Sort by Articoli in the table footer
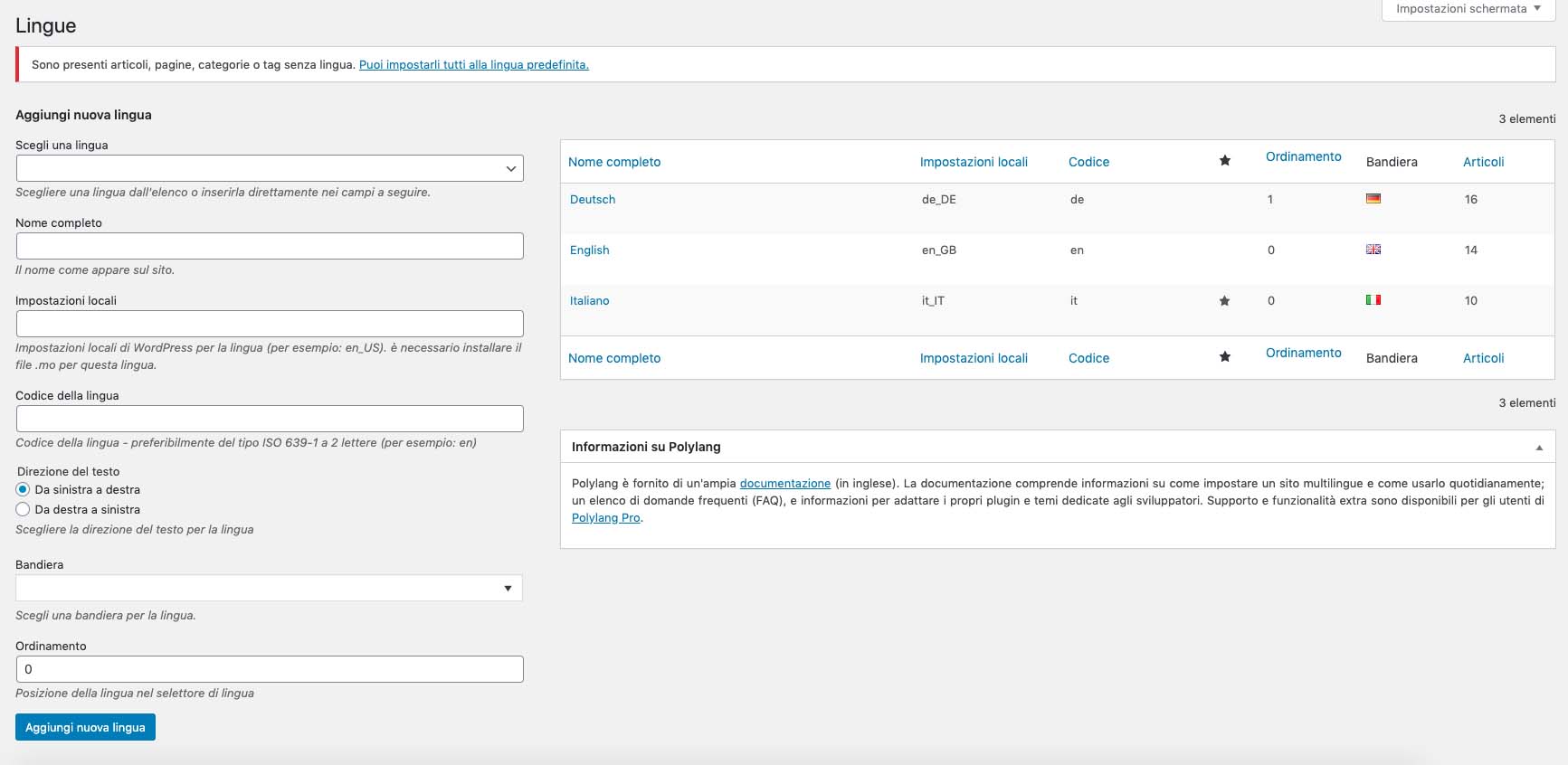1568x765 pixels. 1483,358
